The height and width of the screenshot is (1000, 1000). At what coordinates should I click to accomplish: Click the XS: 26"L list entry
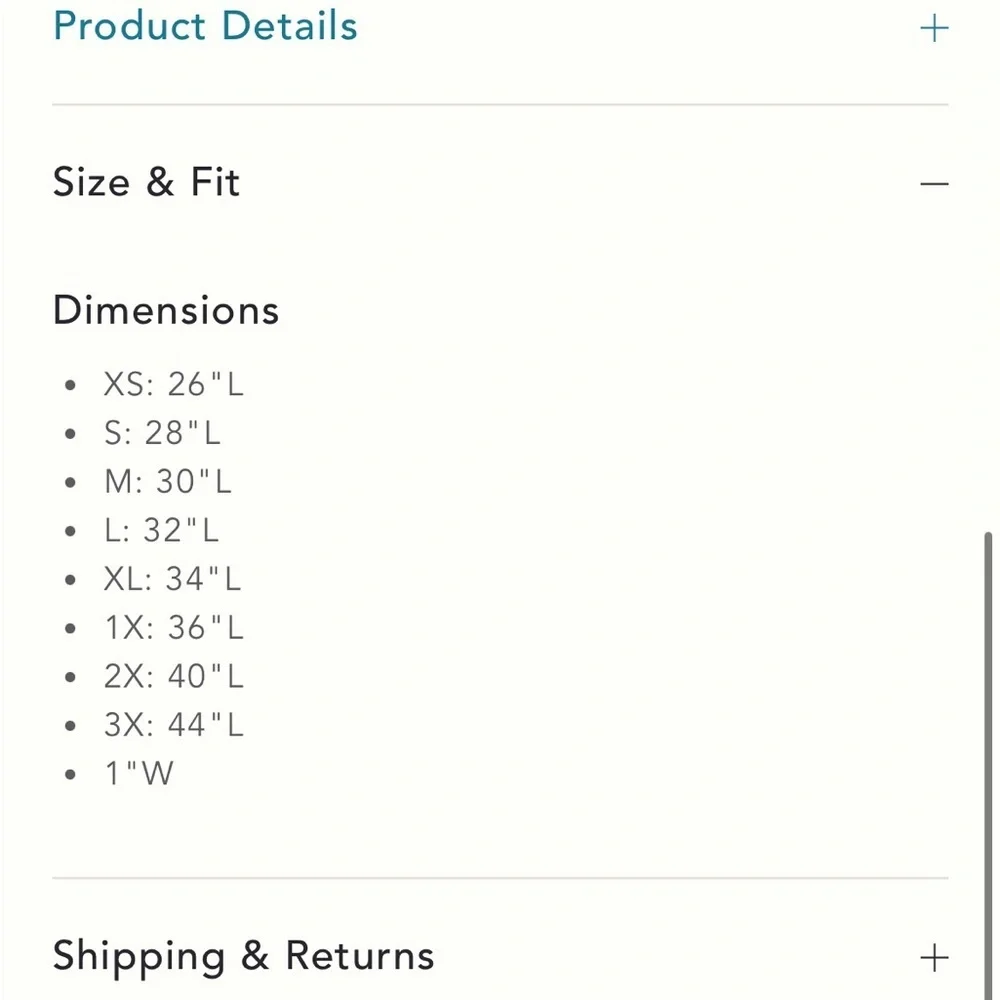[173, 385]
